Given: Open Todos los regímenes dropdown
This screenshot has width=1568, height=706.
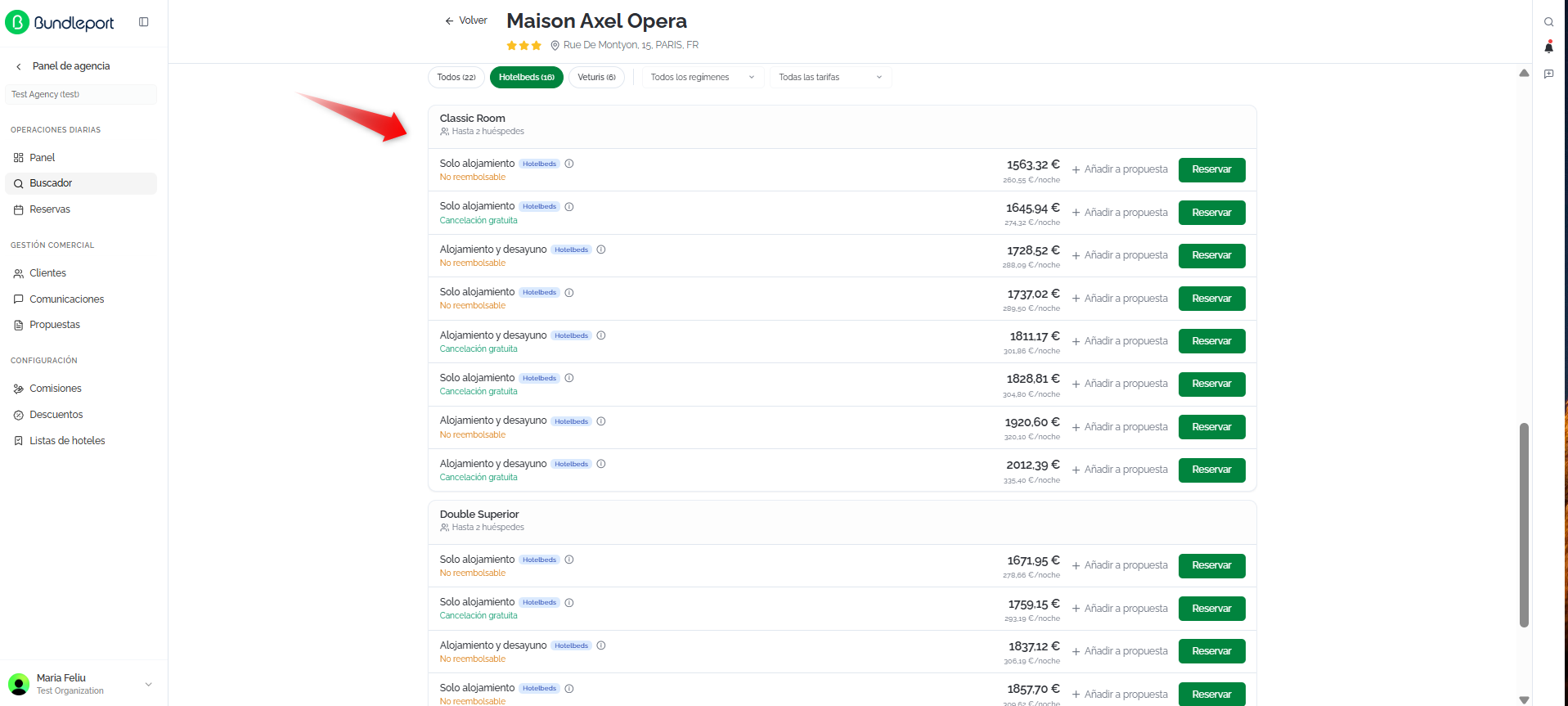Looking at the screenshot, I should (703, 77).
